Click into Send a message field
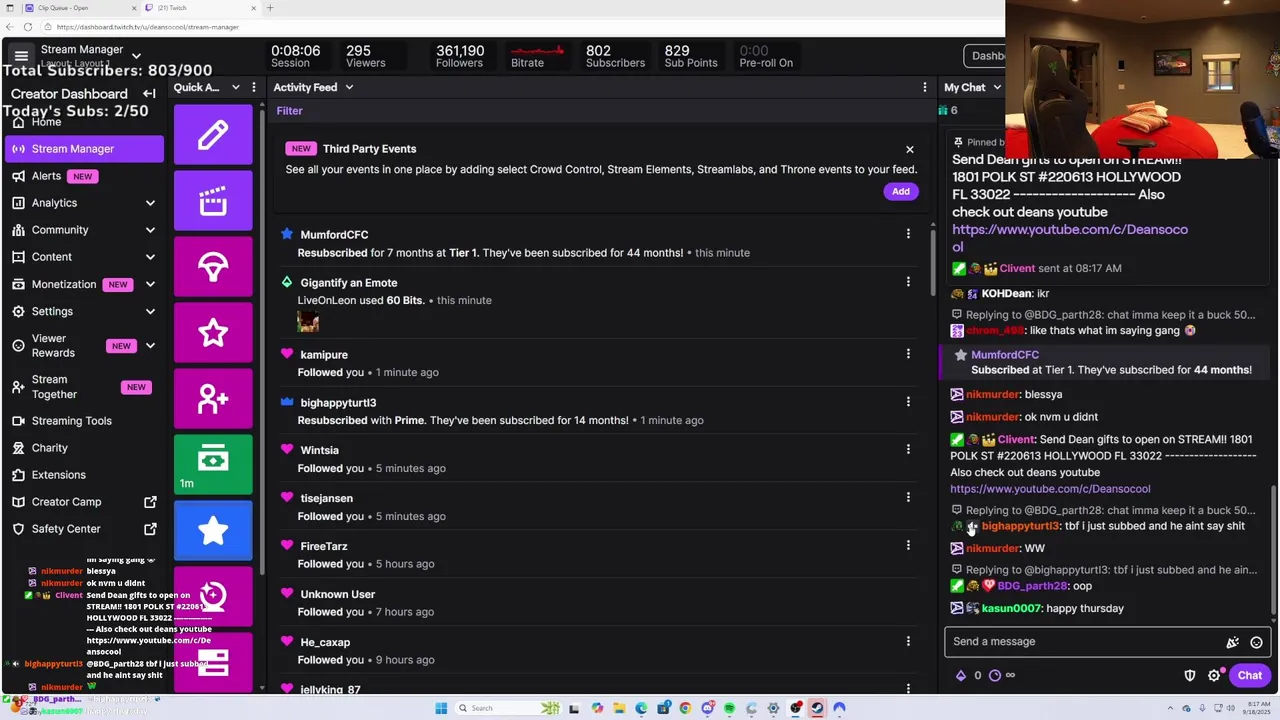This screenshot has height=720, width=1280. 1085,642
